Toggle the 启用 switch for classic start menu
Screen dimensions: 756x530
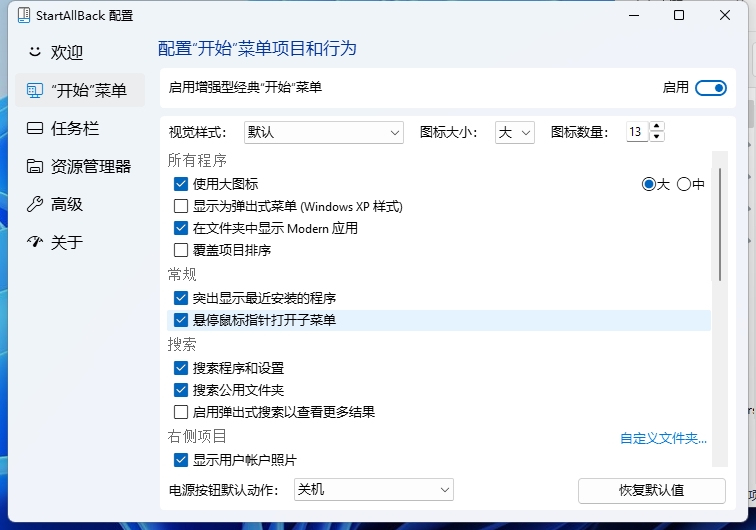(x=711, y=88)
